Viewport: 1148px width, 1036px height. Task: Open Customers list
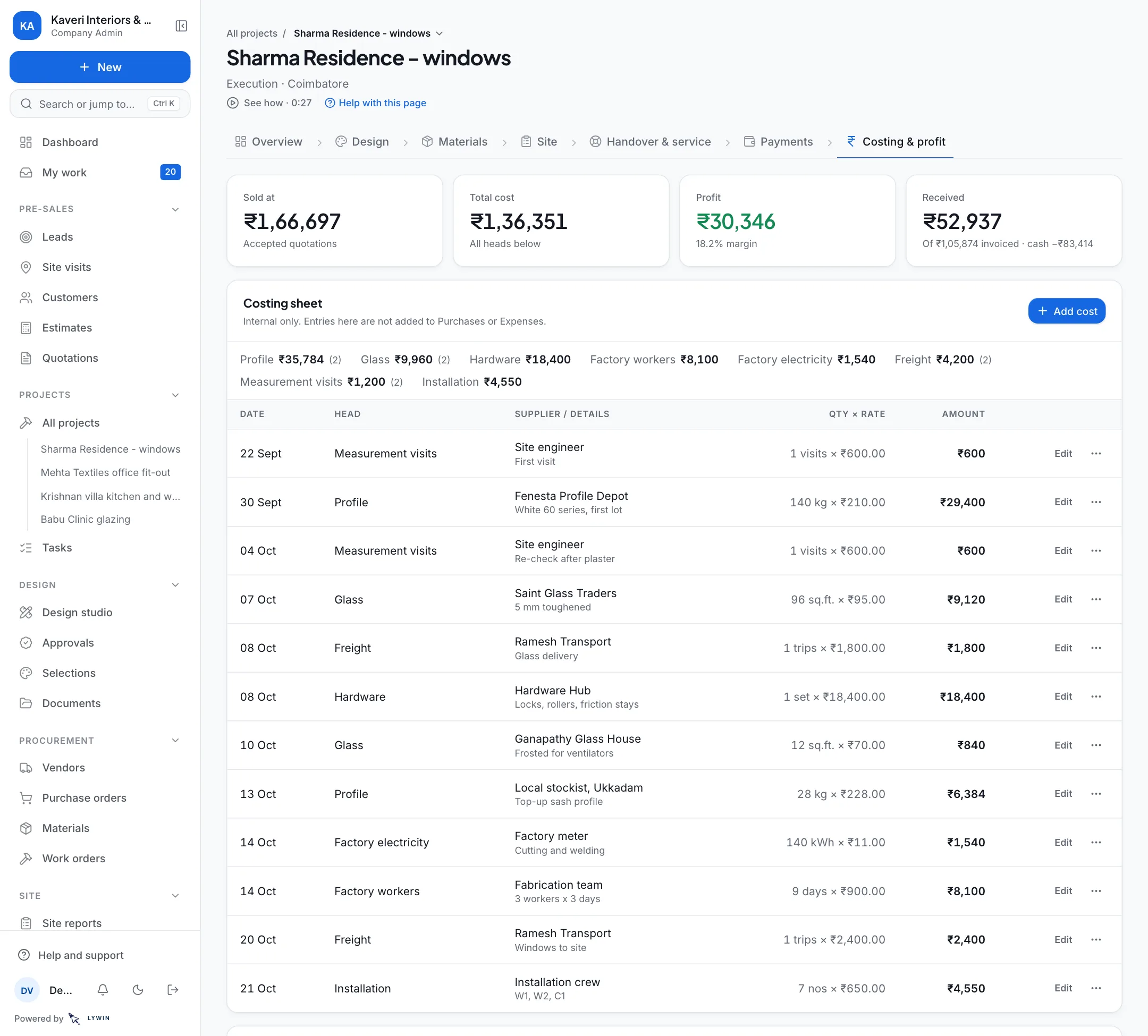(x=100, y=297)
